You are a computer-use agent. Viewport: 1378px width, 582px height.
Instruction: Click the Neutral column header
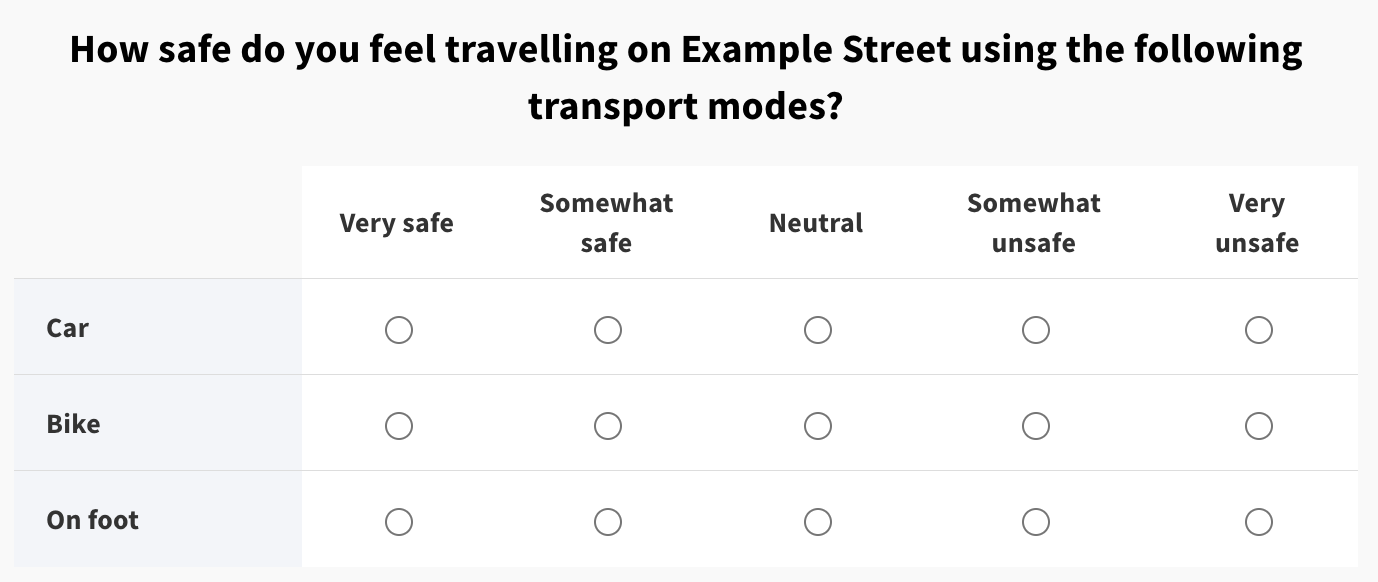click(816, 223)
